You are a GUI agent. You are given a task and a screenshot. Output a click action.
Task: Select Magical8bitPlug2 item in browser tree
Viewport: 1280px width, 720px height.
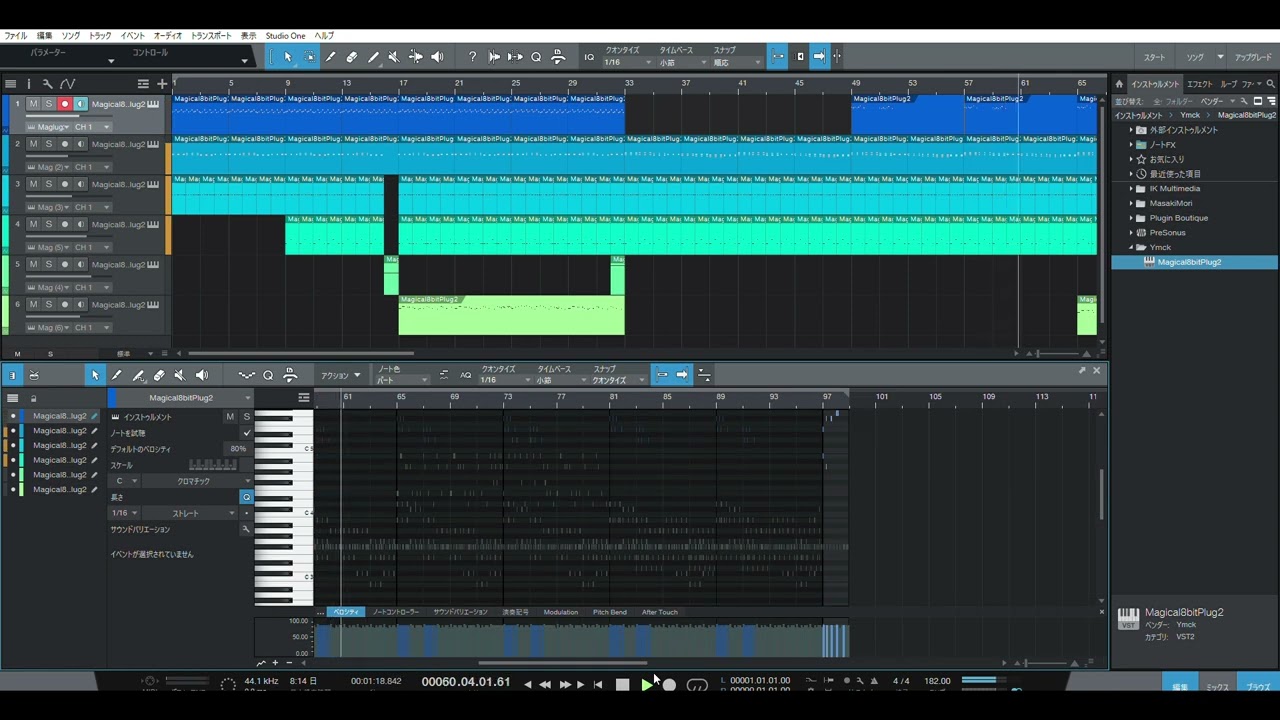coord(1194,262)
